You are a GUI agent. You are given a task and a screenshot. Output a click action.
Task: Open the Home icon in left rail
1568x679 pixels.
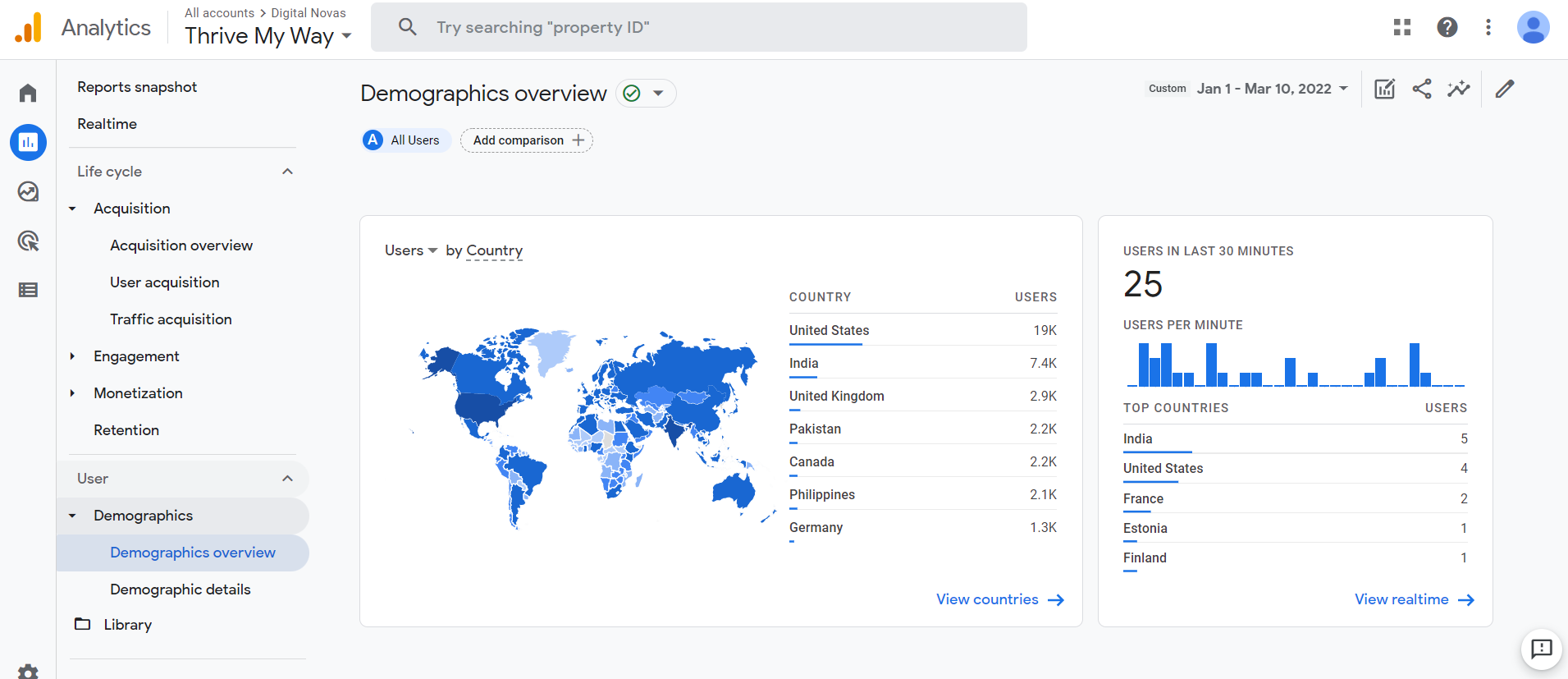pos(28,93)
